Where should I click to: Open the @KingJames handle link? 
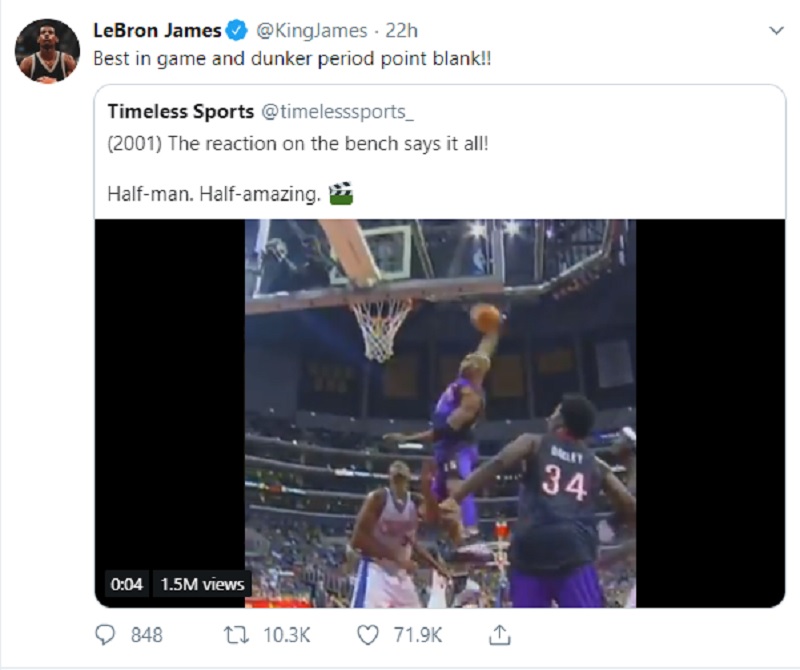point(311,31)
